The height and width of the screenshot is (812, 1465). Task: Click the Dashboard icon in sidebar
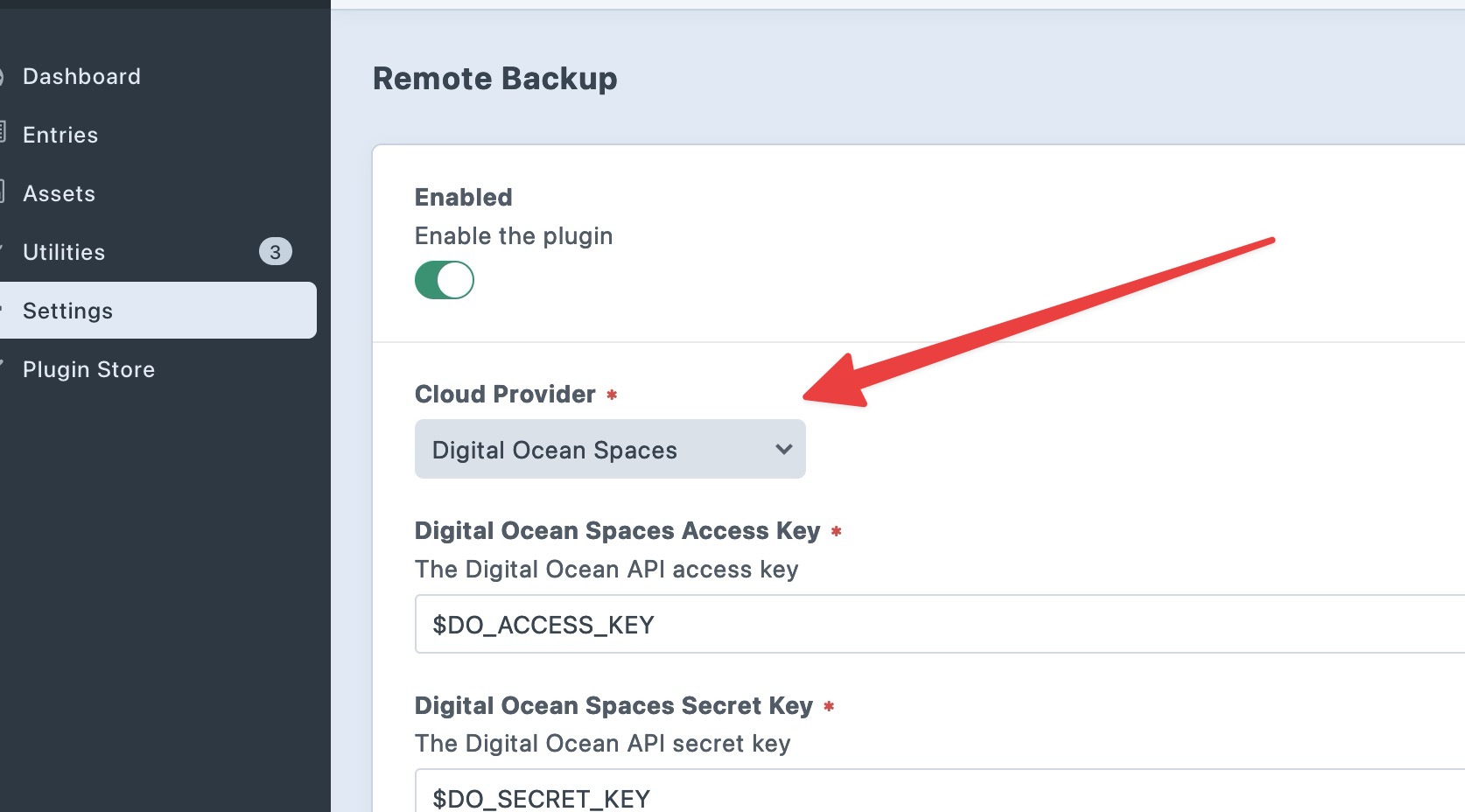tap(3, 77)
